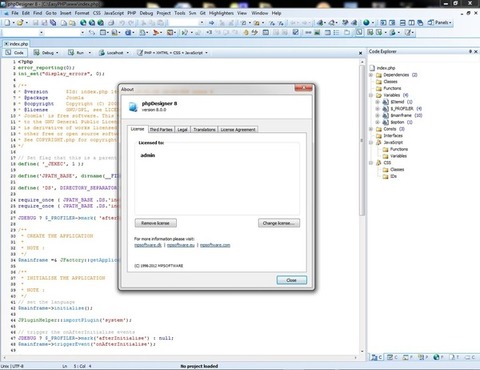Viewport: 480px width, 370px height.
Task: Click the image insert icon in toolbar
Action: point(317,32)
